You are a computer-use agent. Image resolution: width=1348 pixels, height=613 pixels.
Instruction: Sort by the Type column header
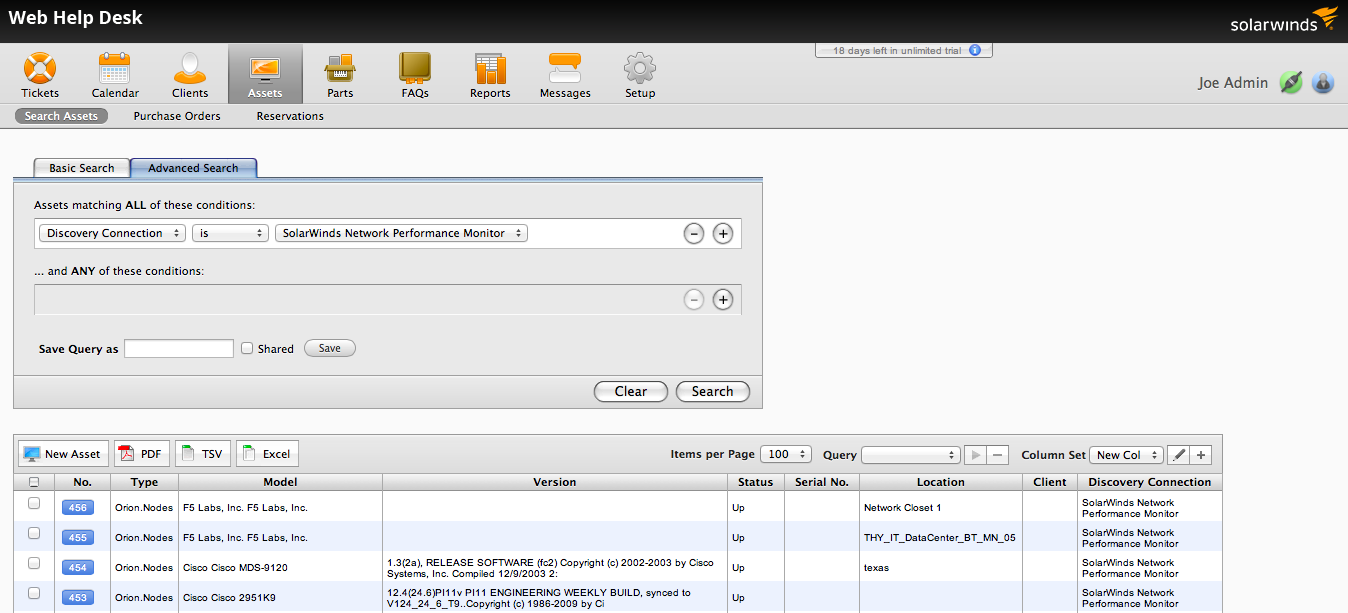pyautogui.click(x=144, y=482)
